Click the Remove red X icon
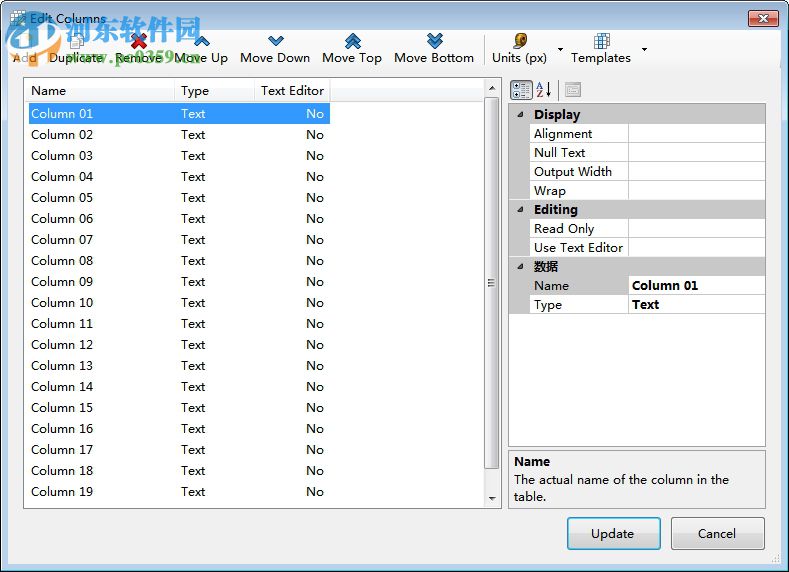This screenshot has width=789, height=572. click(x=139, y=41)
